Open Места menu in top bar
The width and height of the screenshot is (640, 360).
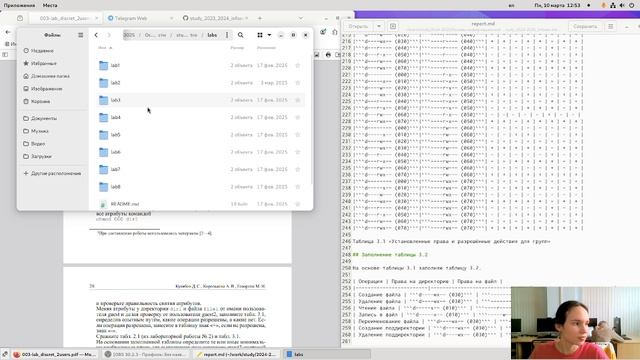50,5
